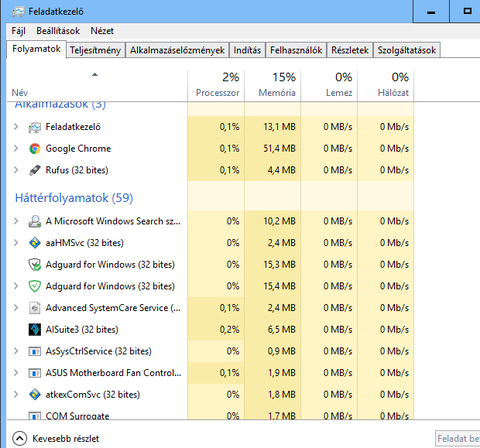480x448 pixels.
Task: Open the Nézet menu
Action: point(102,31)
